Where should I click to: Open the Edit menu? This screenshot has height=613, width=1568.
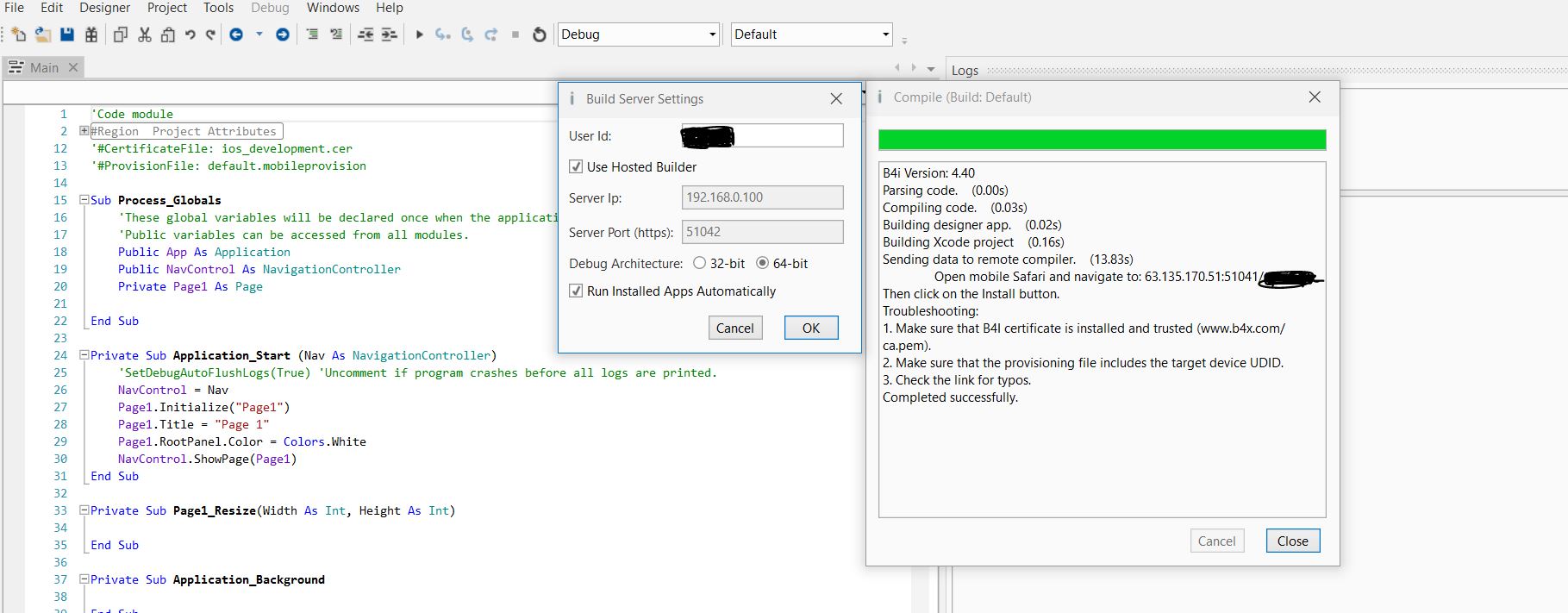pos(52,8)
